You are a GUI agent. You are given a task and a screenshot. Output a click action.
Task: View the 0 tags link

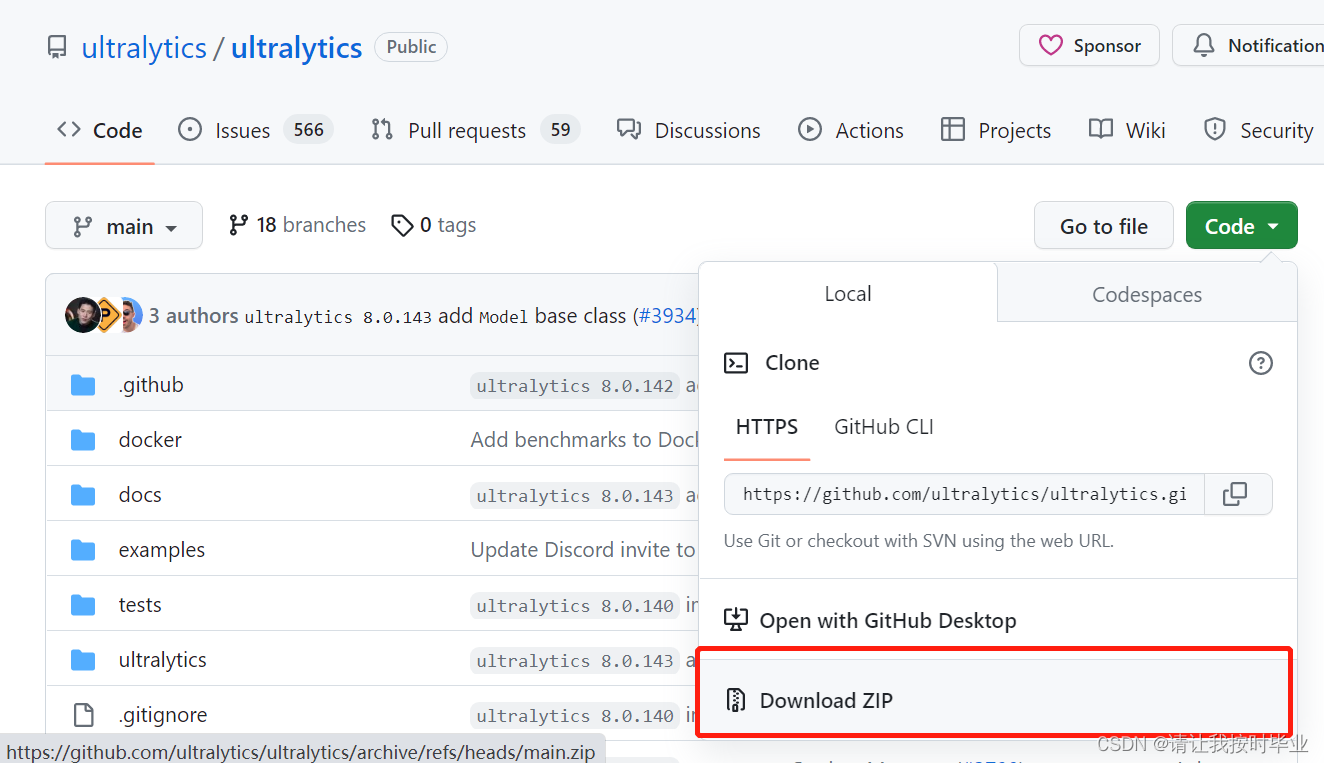coord(433,225)
